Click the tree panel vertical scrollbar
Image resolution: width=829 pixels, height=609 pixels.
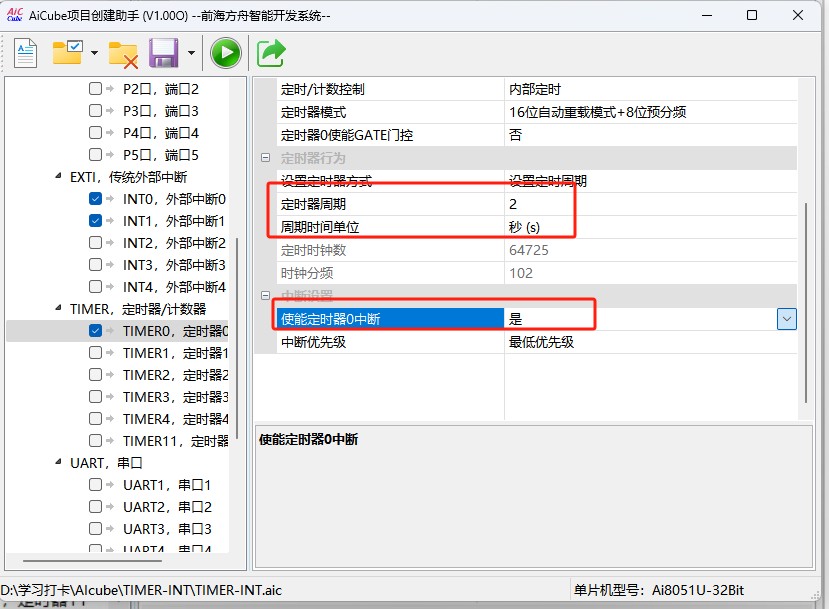237,338
